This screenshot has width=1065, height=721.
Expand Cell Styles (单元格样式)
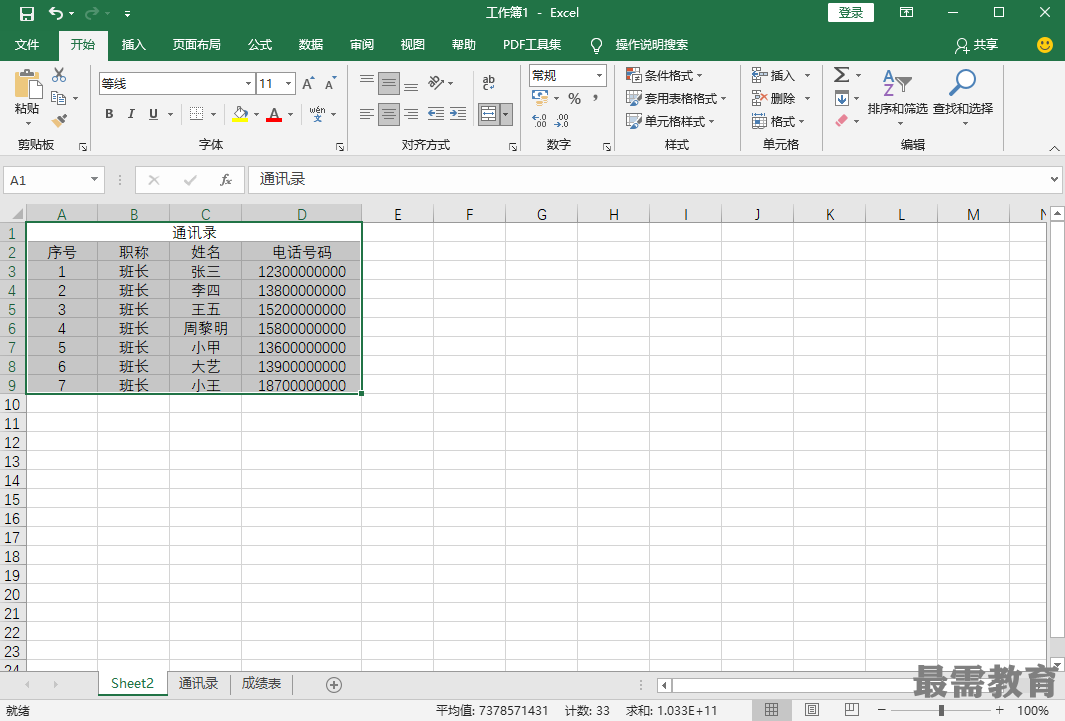[x=670, y=122]
